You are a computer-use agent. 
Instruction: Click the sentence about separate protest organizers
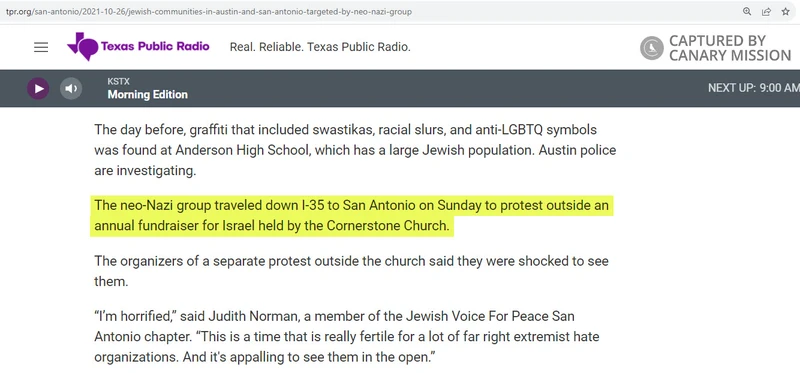[x=351, y=271]
